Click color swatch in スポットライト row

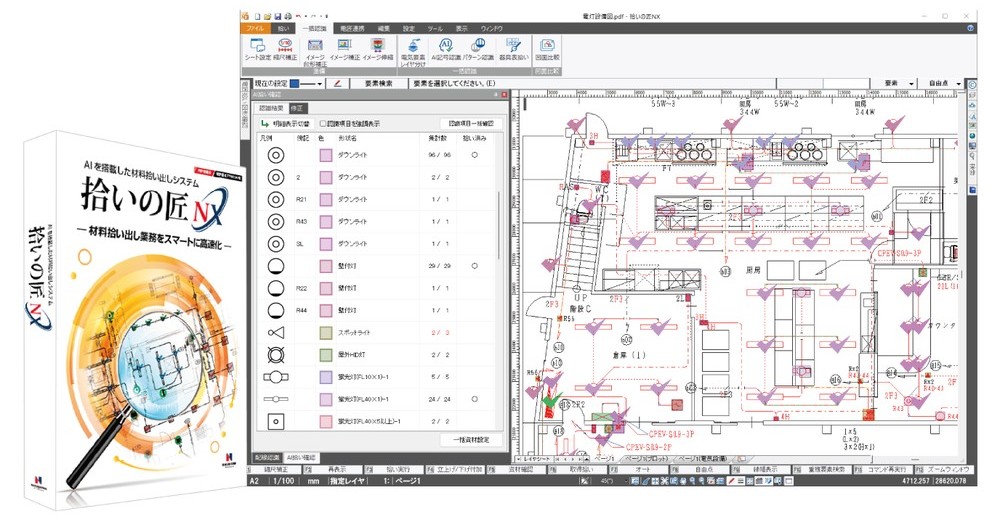click(x=326, y=332)
